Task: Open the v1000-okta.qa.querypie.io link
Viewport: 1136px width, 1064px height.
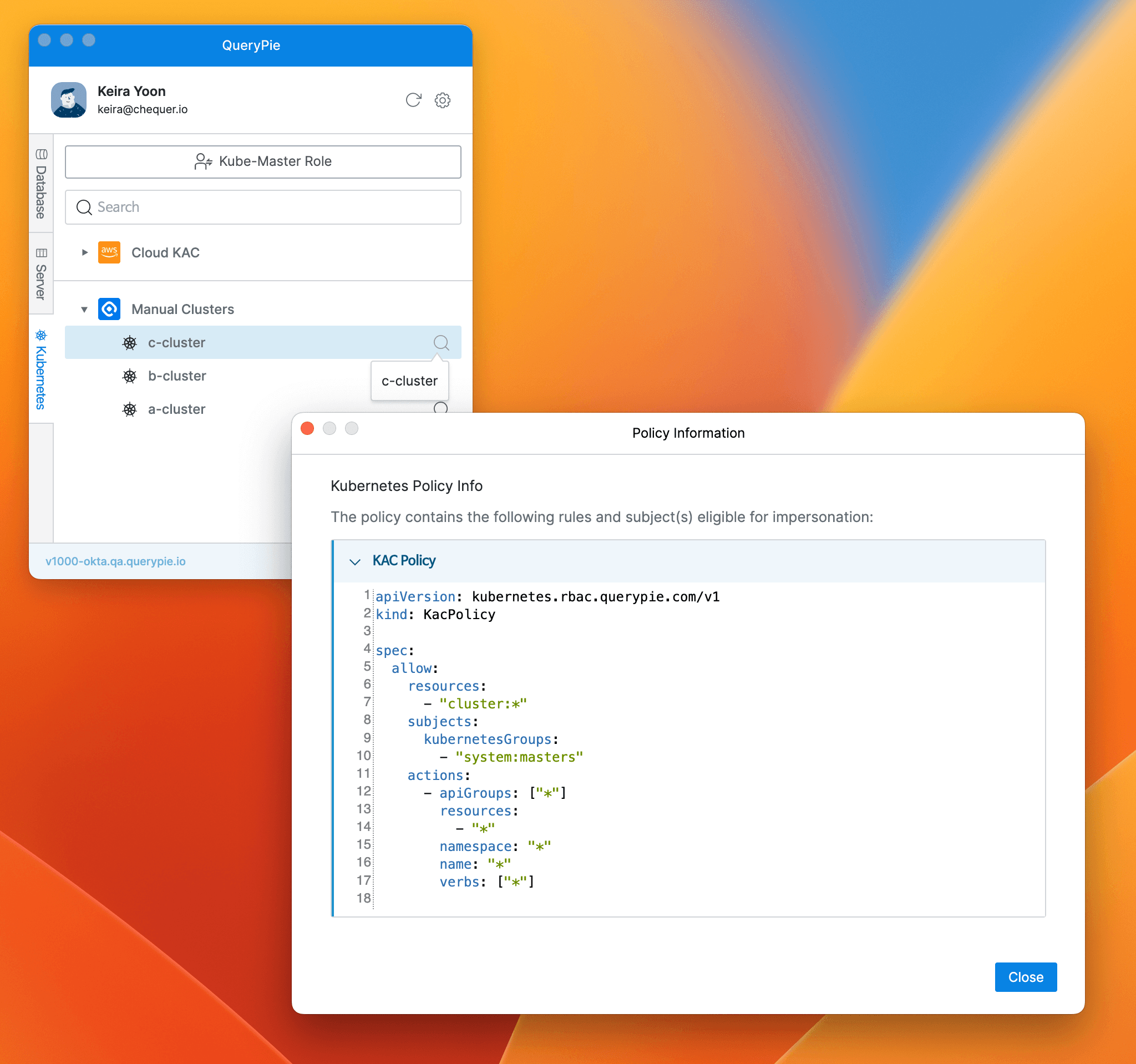Action: [x=115, y=561]
